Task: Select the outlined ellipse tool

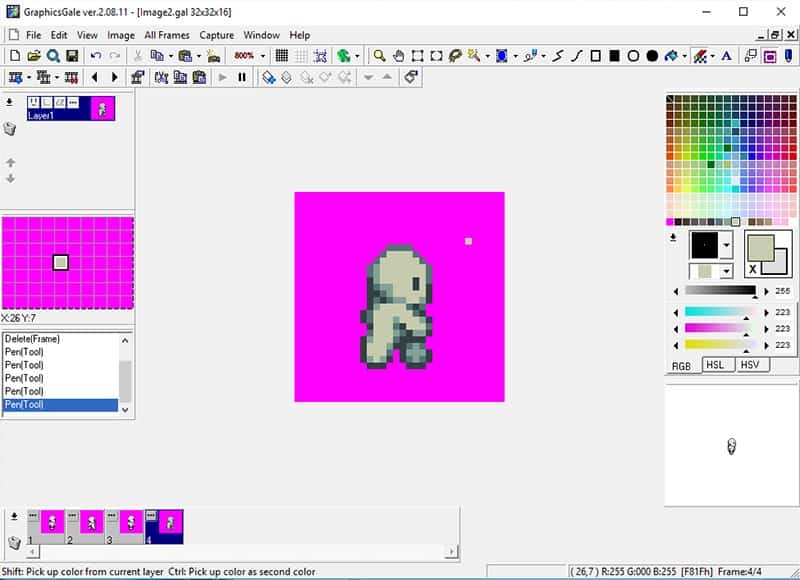Action: 633,56
